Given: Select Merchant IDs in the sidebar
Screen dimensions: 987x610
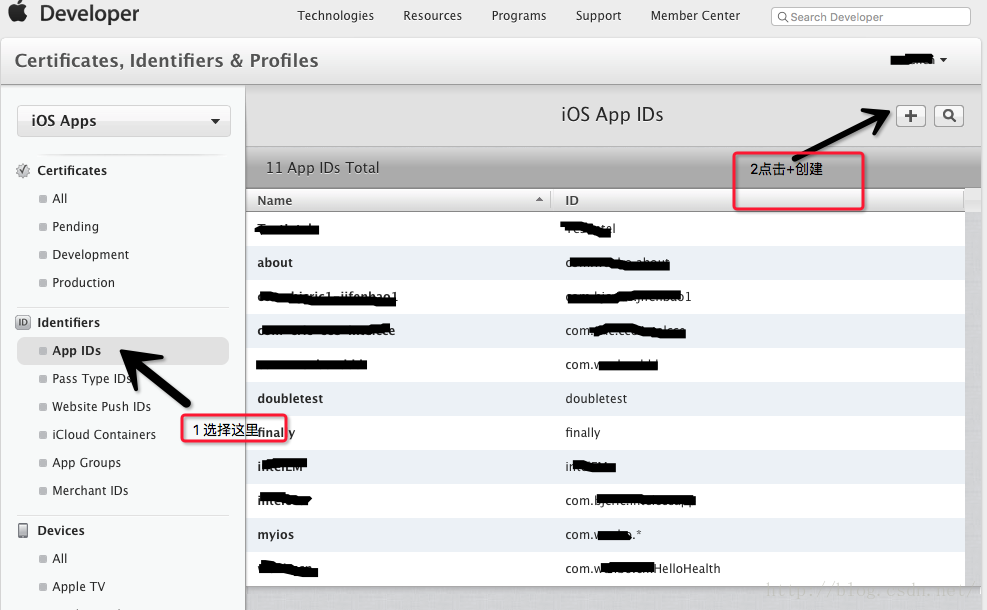Looking at the screenshot, I should tap(90, 491).
